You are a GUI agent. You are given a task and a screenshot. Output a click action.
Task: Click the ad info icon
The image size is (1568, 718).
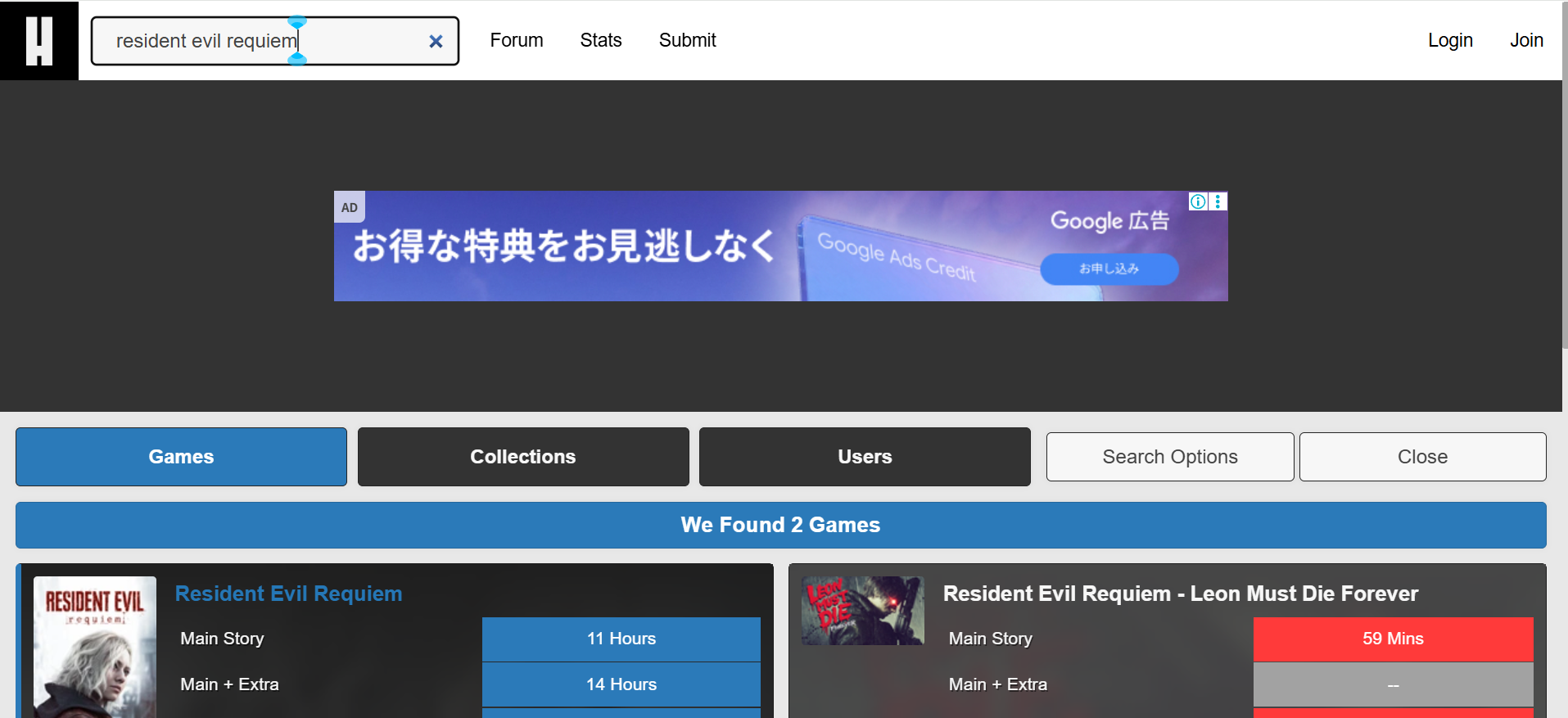point(1198,201)
